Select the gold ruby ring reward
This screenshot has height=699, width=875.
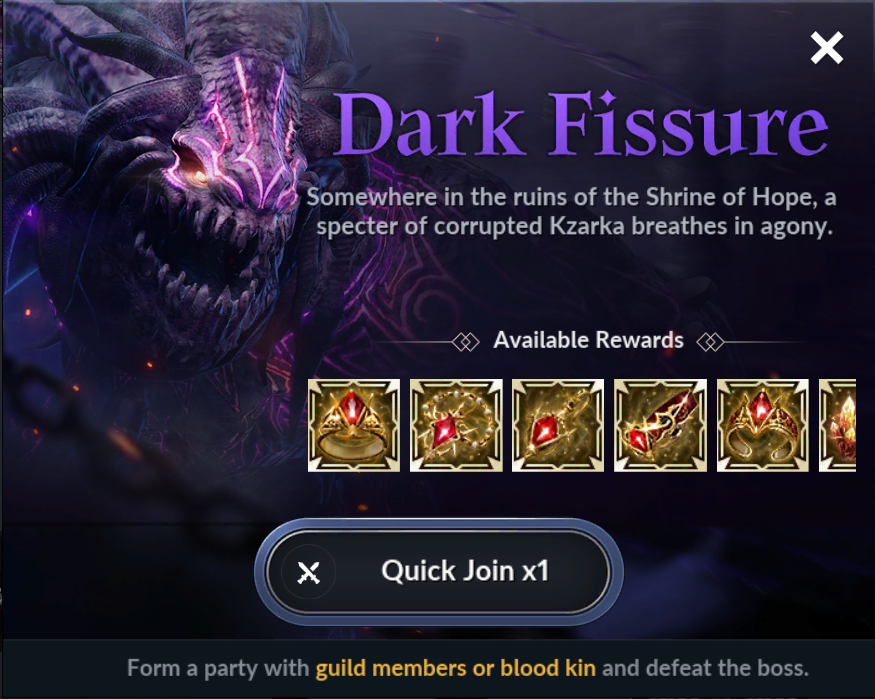pyautogui.click(x=354, y=425)
